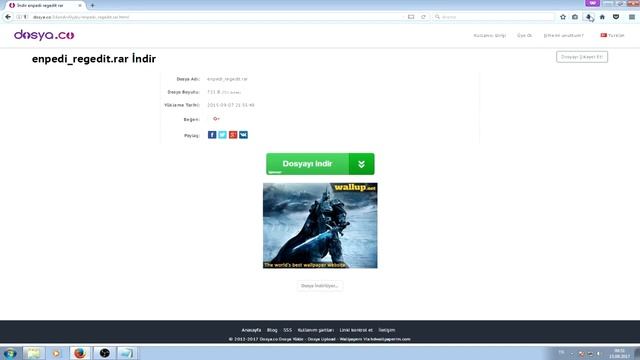Click the Pocket icon in toolbar
This screenshot has height=360, width=640.
click(x=616, y=17)
